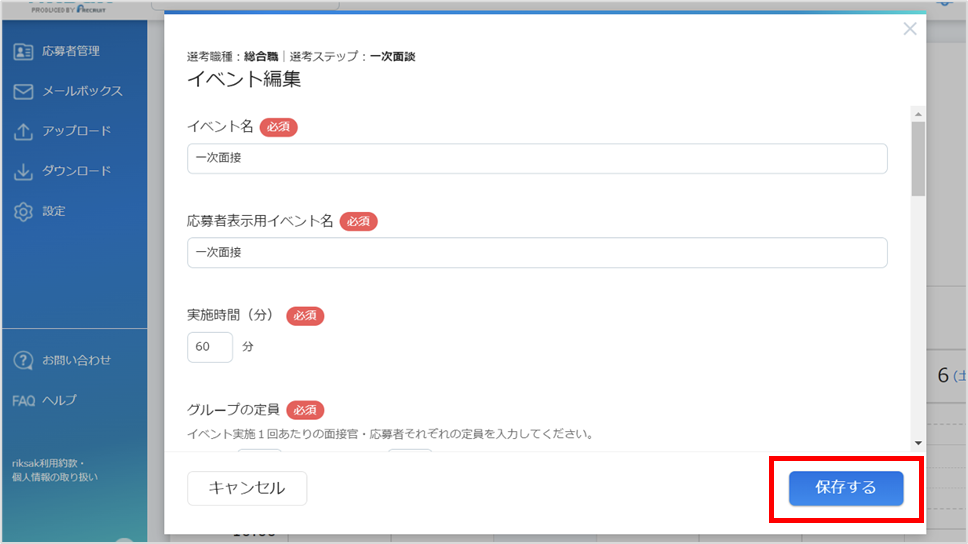Click the dialog scrollbar up arrow
Viewport: 968px width, 544px height.
[918, 114]
